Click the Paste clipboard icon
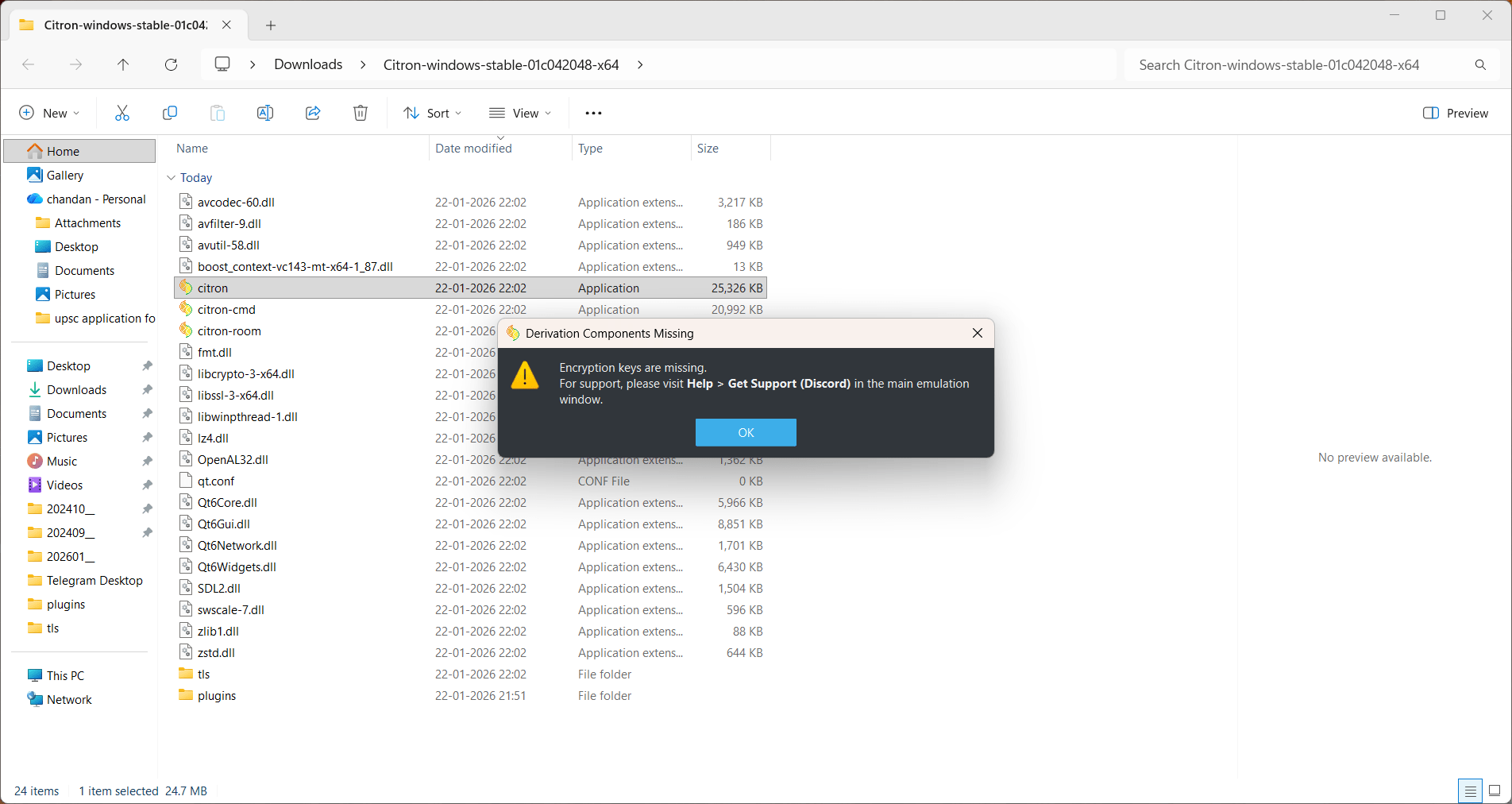This screenshot has height=804, width=1512. click(x=217, y=113)
